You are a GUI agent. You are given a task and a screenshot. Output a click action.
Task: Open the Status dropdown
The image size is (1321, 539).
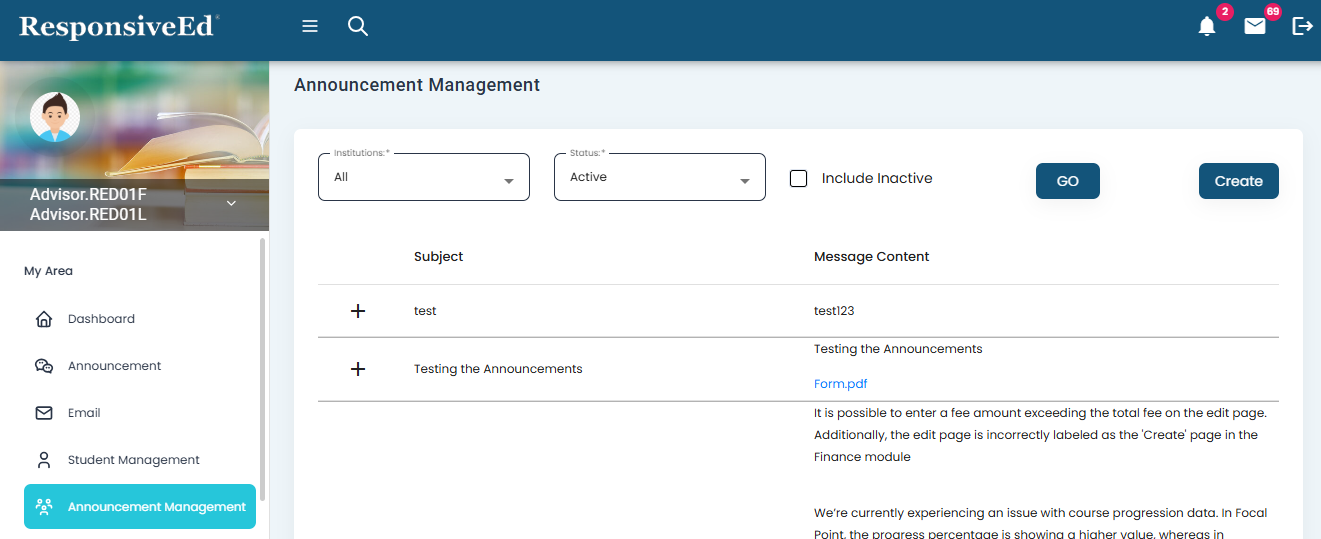pyautogui.click(x=659, y=177)
